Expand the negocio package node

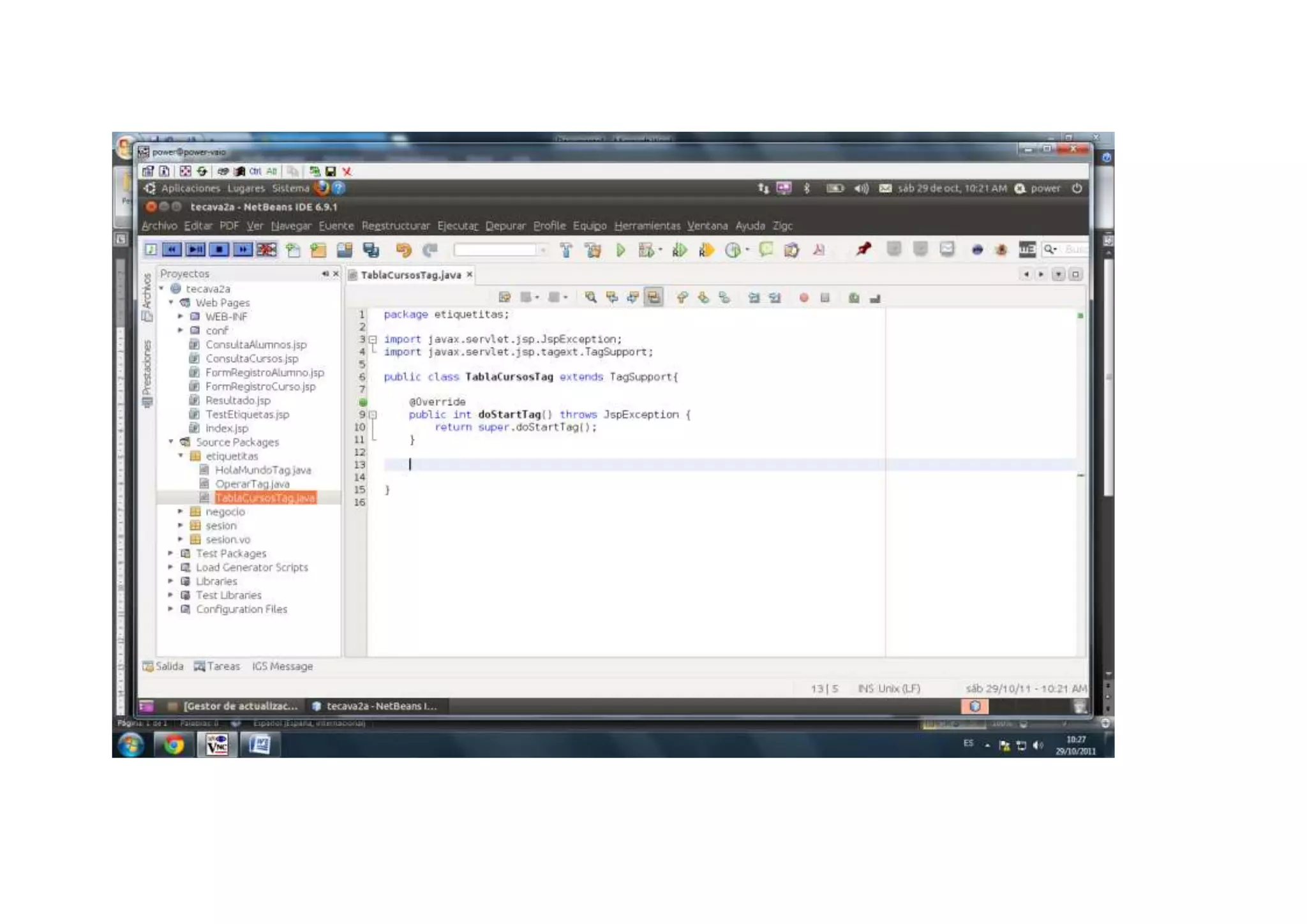181,512
